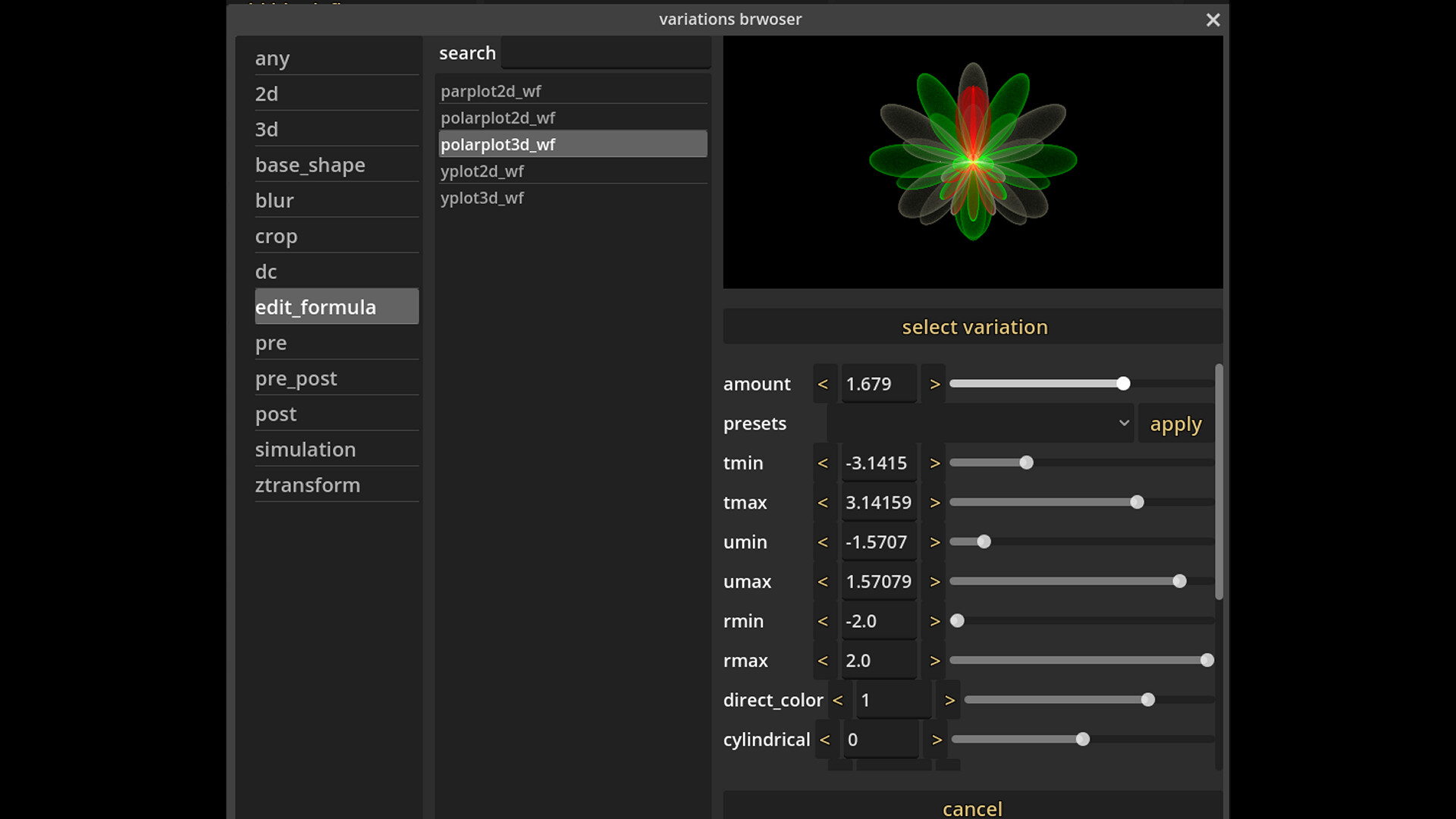The width and height of the screenshot is (1456, 819).
Task: Apply the chosen preset
Action: [1176, 424]
